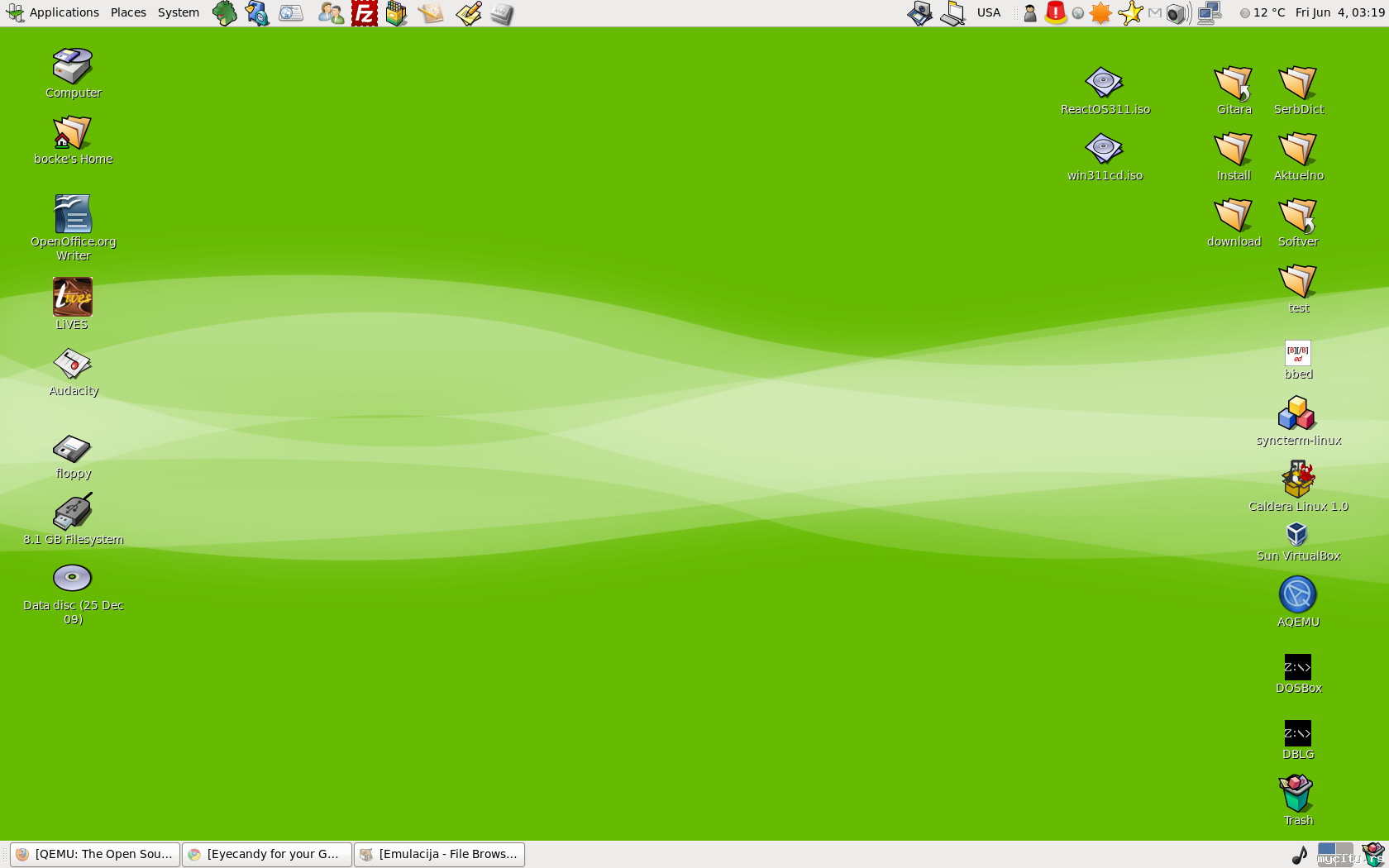Open the Places menu
1389x868 pixels.
128,12
